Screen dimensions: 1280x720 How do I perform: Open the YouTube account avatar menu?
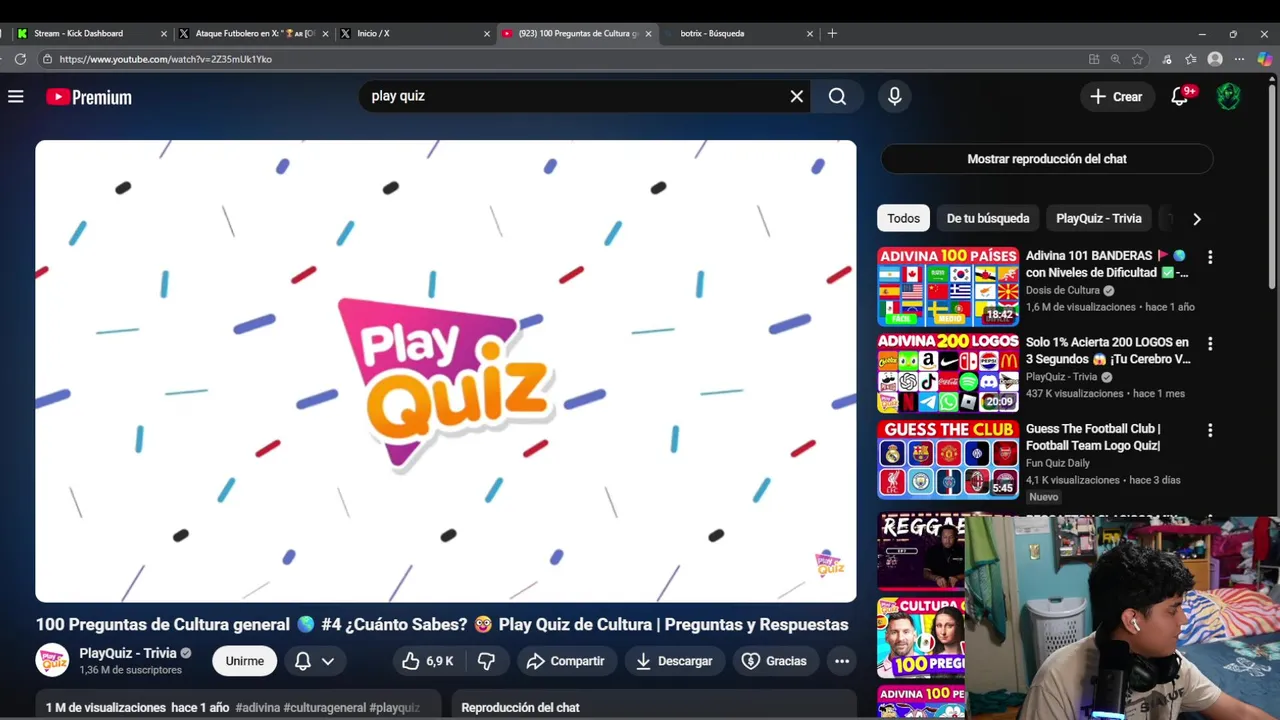tap(1229, 96)
